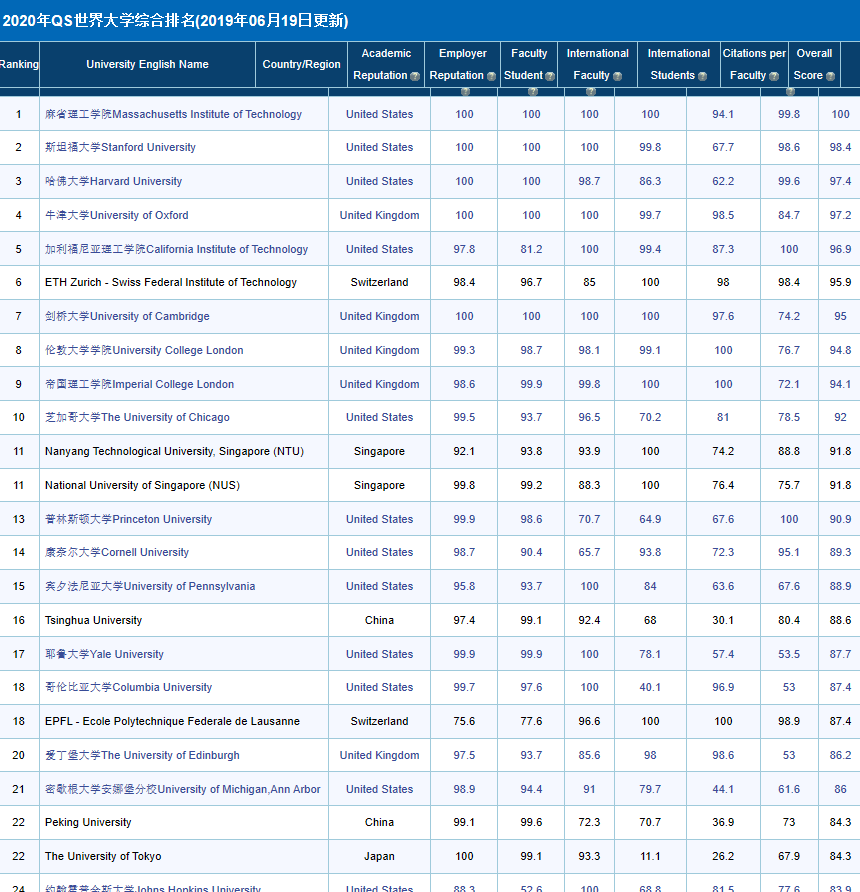The image size is (860, 892).
Task: Click help icon next to Academic Reputation
Action: click(x=416, y=76)
